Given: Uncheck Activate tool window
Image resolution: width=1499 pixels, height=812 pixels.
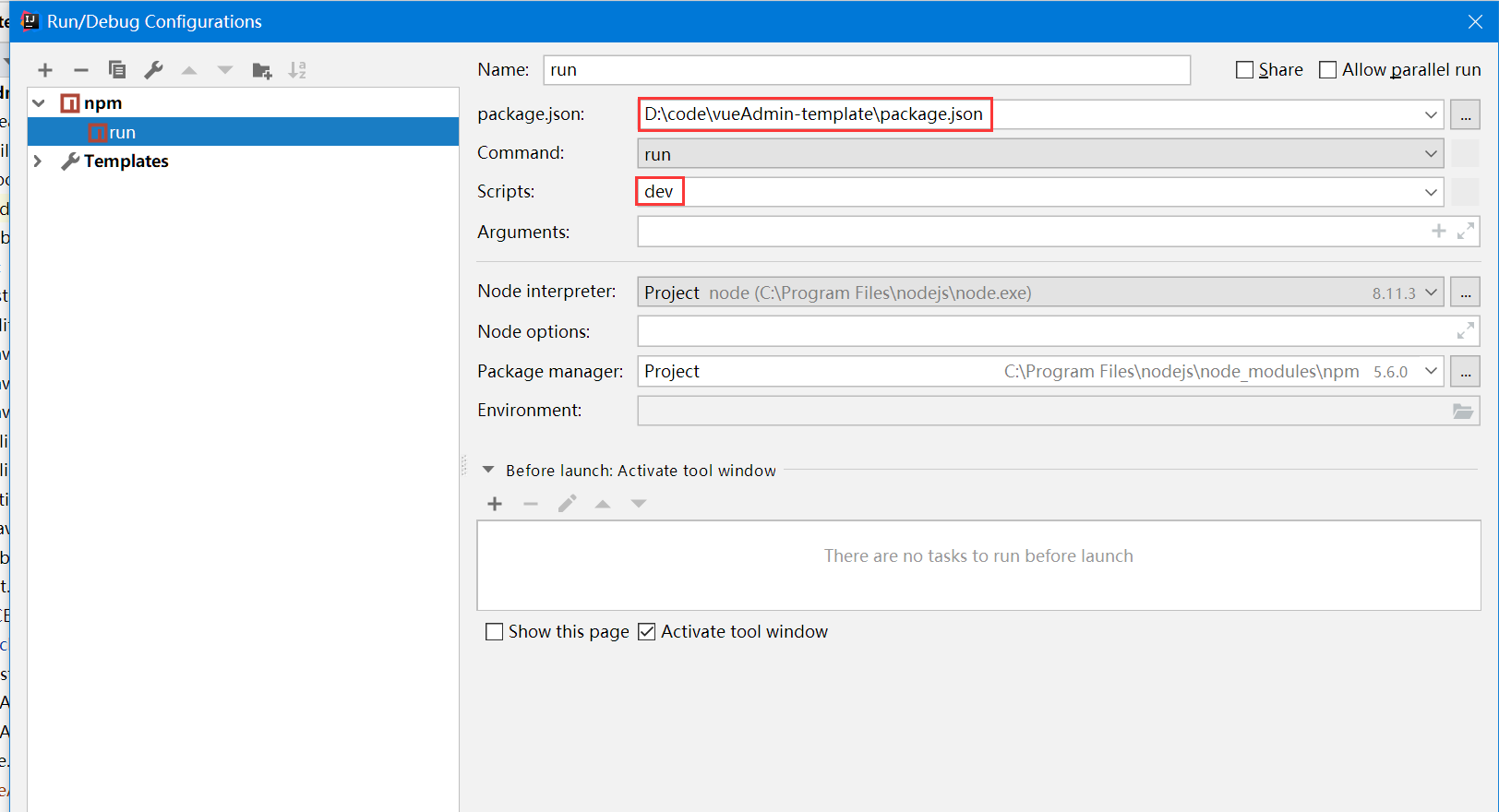Looking at the screenshot, I should pos(647,632).
